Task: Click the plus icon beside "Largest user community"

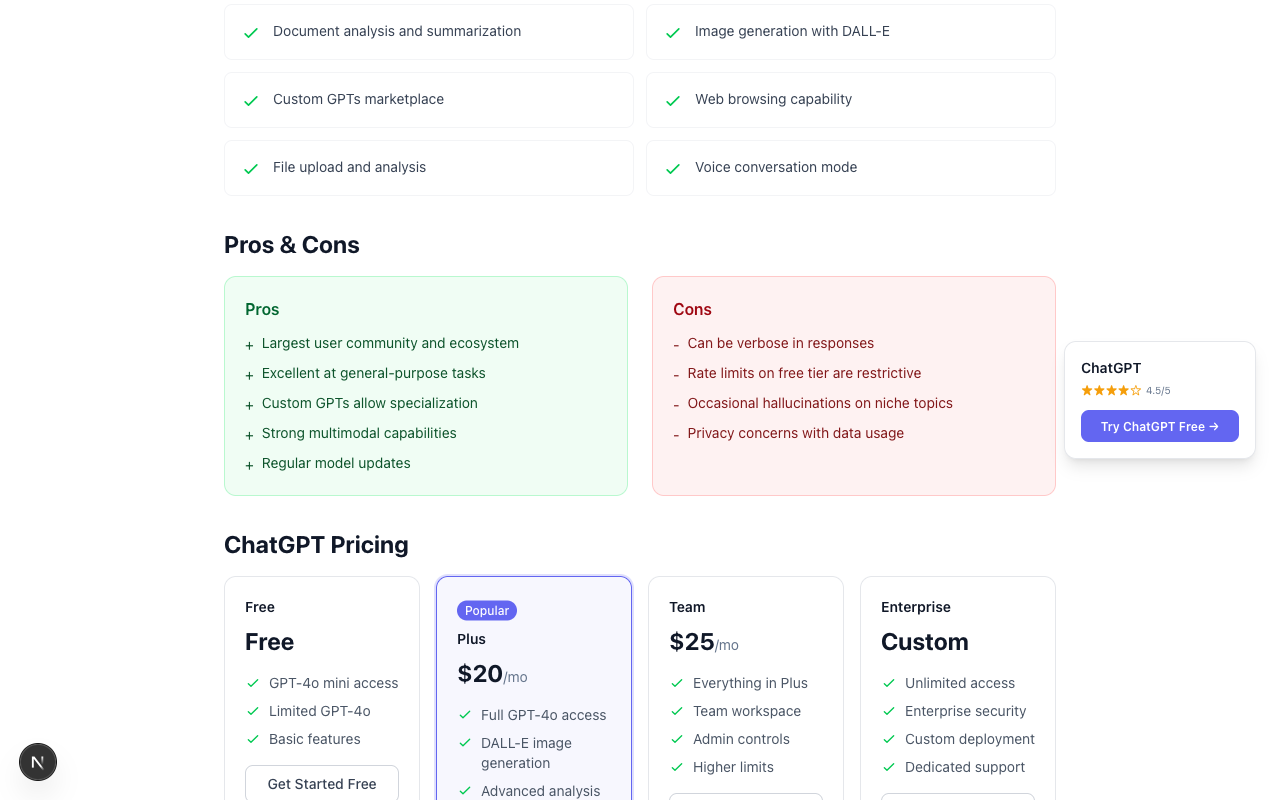Action: click(x=248, y=344)
